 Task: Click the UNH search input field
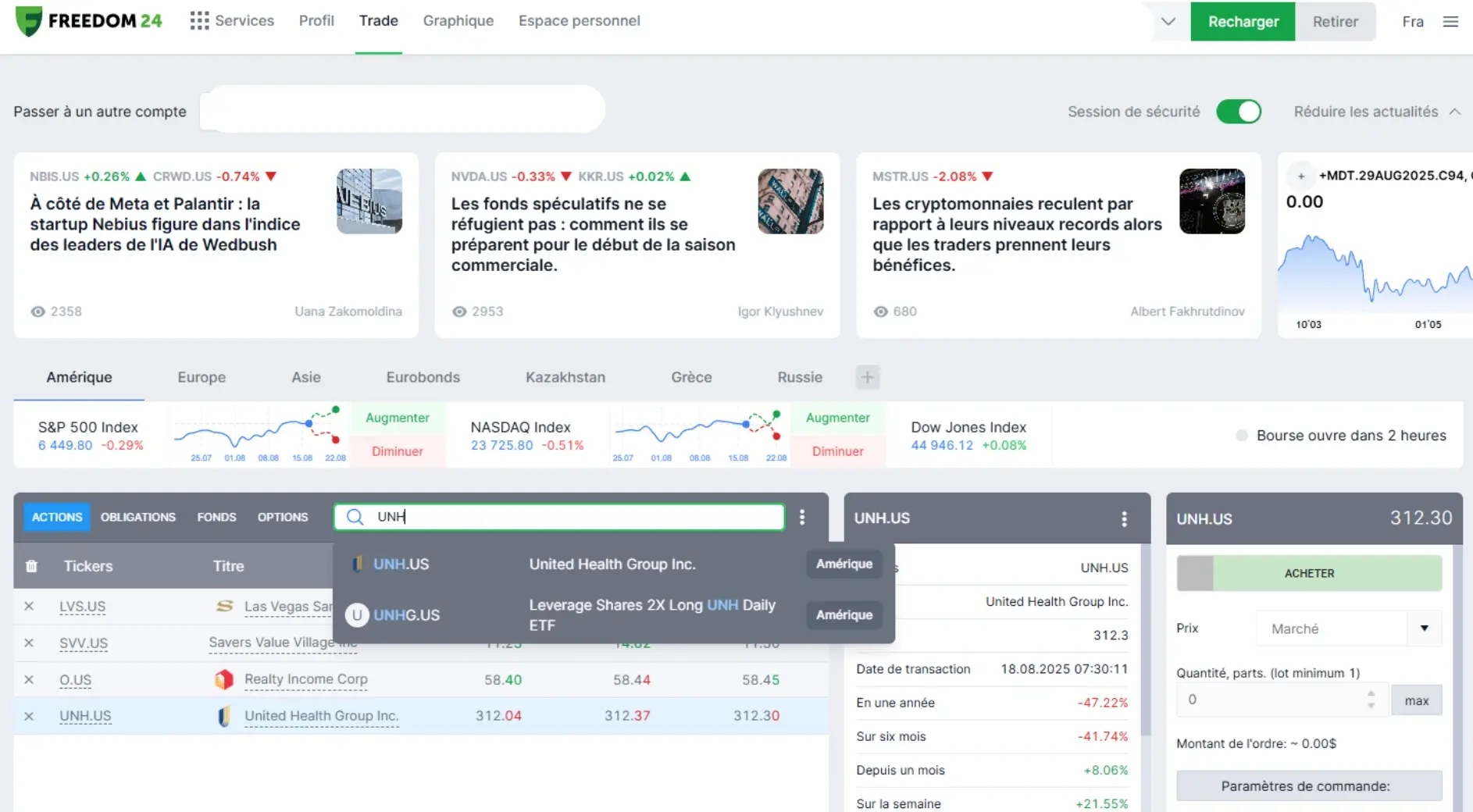[559, 517]
